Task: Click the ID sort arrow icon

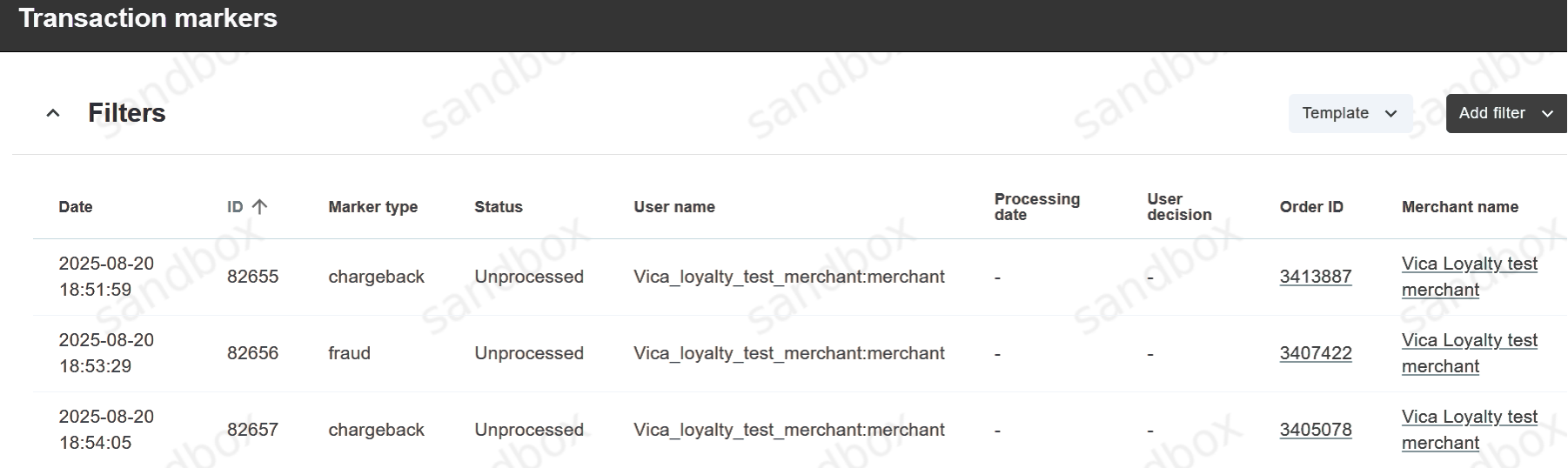Action: tap(259, 206)
